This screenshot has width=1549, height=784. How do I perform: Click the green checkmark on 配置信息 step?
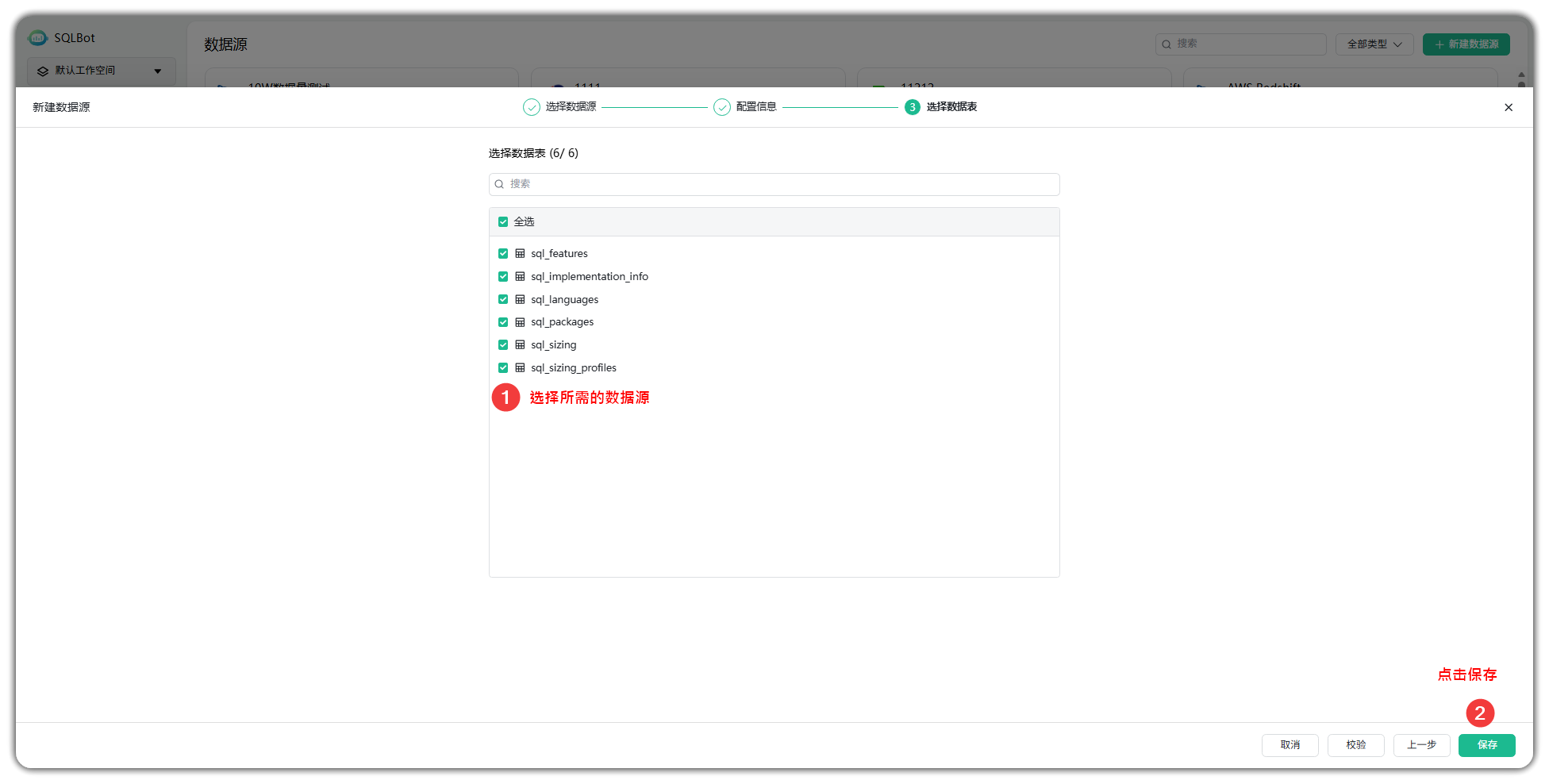tap(722, 106)
